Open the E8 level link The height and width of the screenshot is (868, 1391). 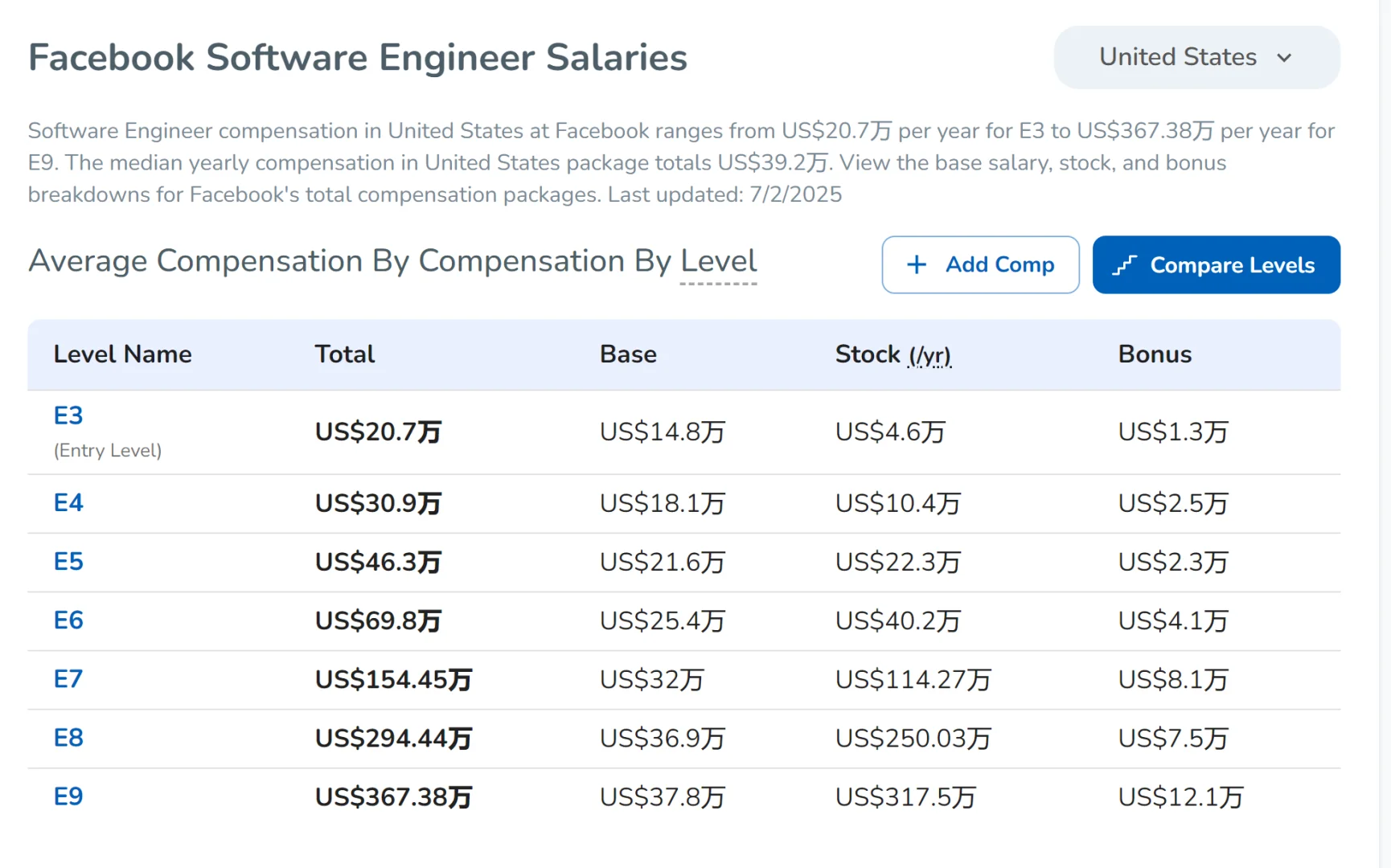[x=68, y=738]
